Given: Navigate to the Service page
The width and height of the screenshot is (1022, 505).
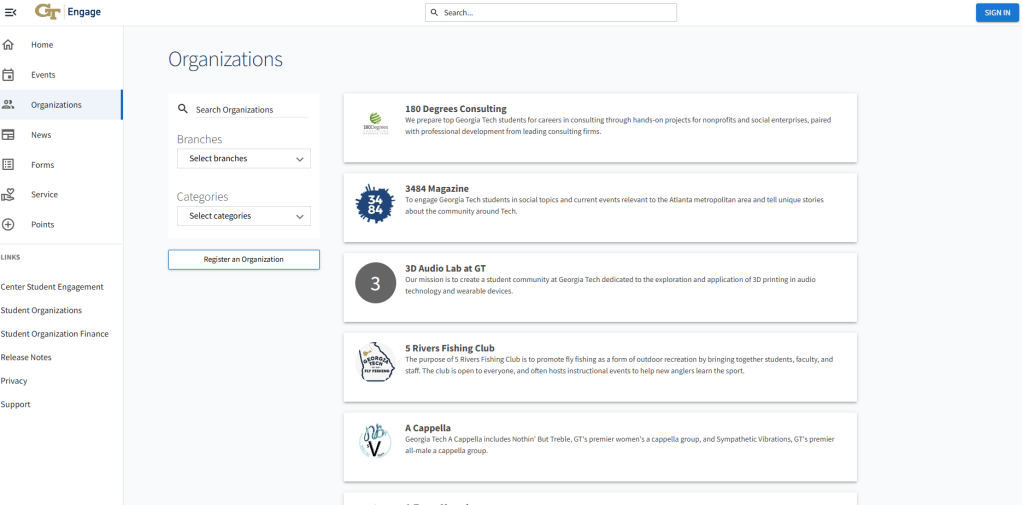Looking at the screenshot, I should coord(61,195).
